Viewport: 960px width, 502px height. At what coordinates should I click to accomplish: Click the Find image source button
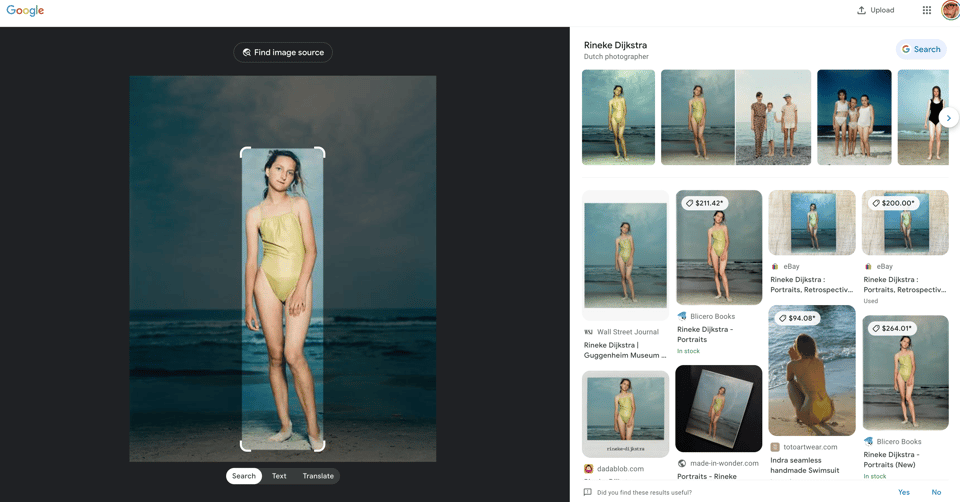[x=283, y=52]
